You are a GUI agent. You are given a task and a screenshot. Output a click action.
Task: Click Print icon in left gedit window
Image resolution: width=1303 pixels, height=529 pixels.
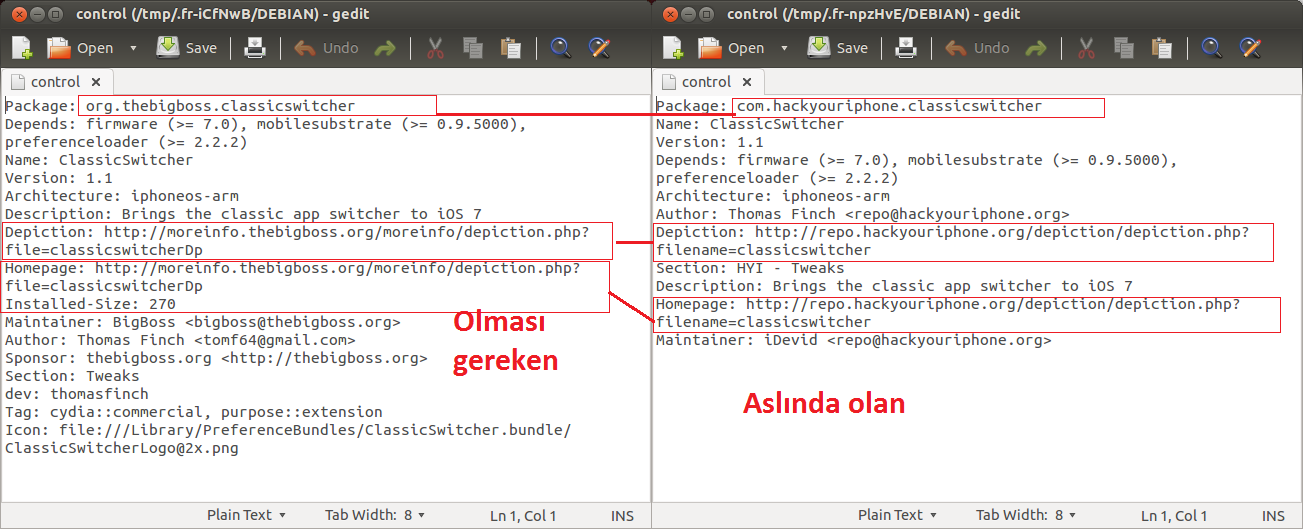[x=255, y=48]
